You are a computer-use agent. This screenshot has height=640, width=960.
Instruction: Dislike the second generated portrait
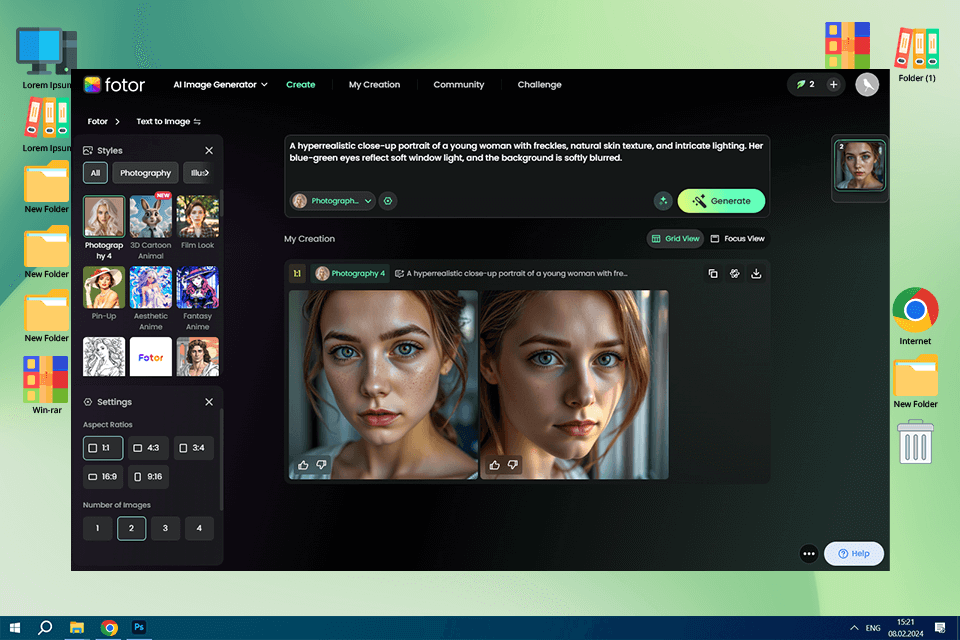[x=513, y=465]
